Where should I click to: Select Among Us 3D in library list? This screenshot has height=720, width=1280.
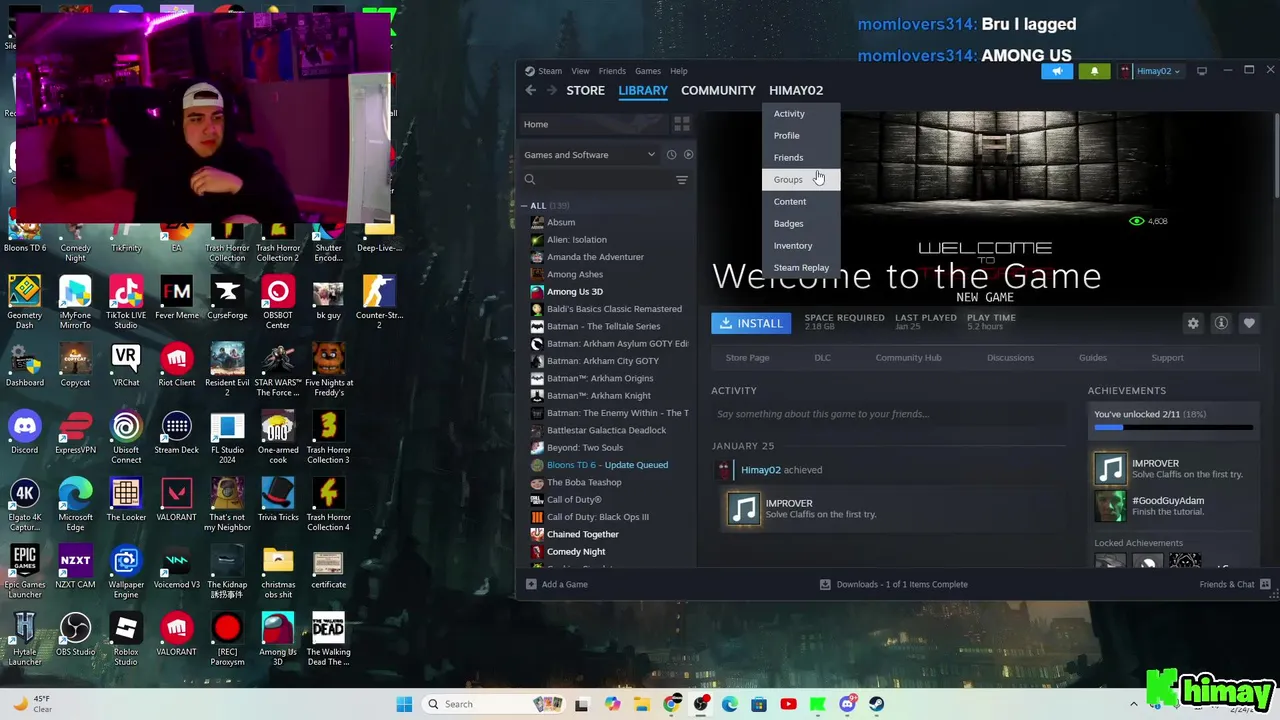click(575, 292)
